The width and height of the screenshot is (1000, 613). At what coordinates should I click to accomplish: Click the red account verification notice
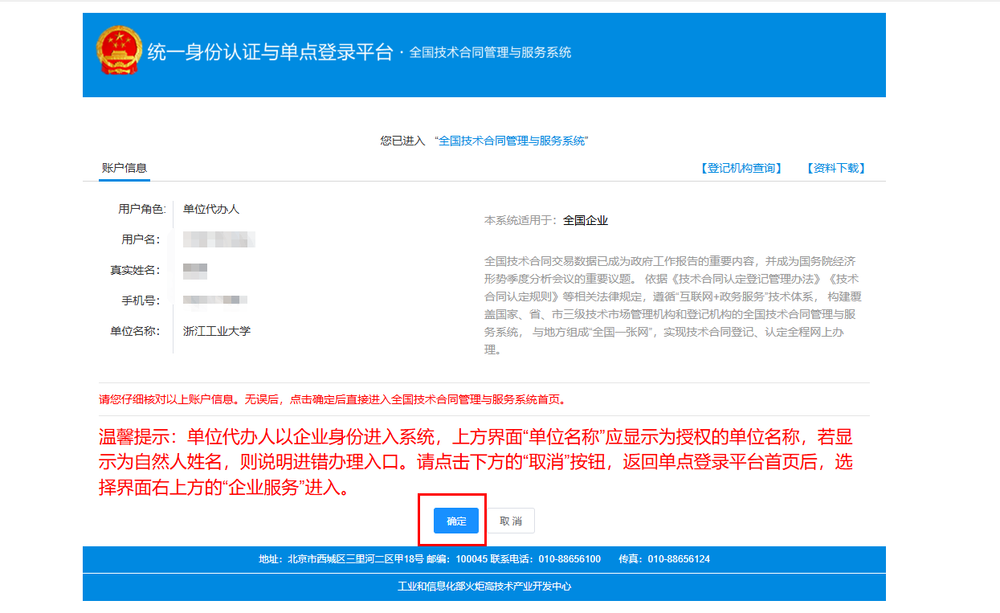coord(332,399)
